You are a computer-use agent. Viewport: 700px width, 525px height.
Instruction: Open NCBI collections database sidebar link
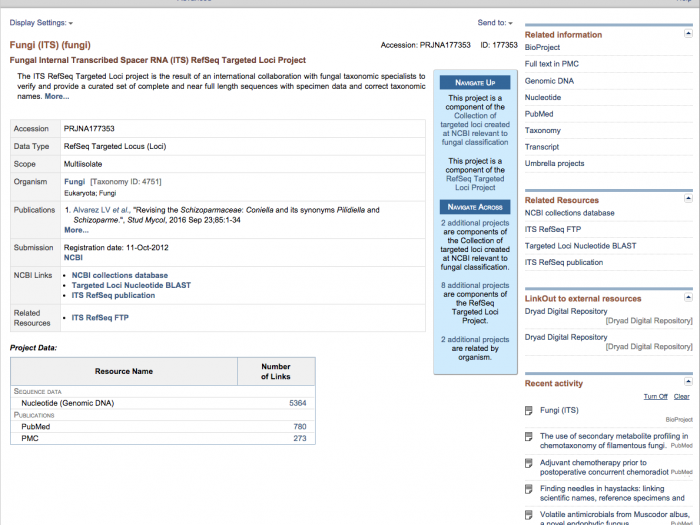(x=569, y=213)
